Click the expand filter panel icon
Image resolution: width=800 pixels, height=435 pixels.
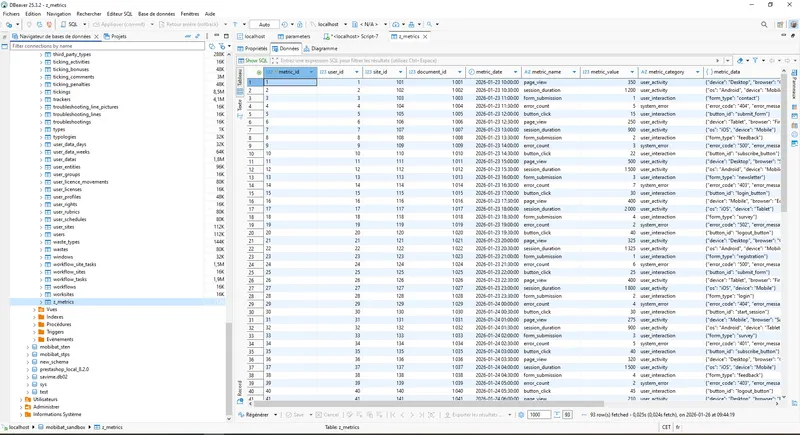[x=275, y=60]
